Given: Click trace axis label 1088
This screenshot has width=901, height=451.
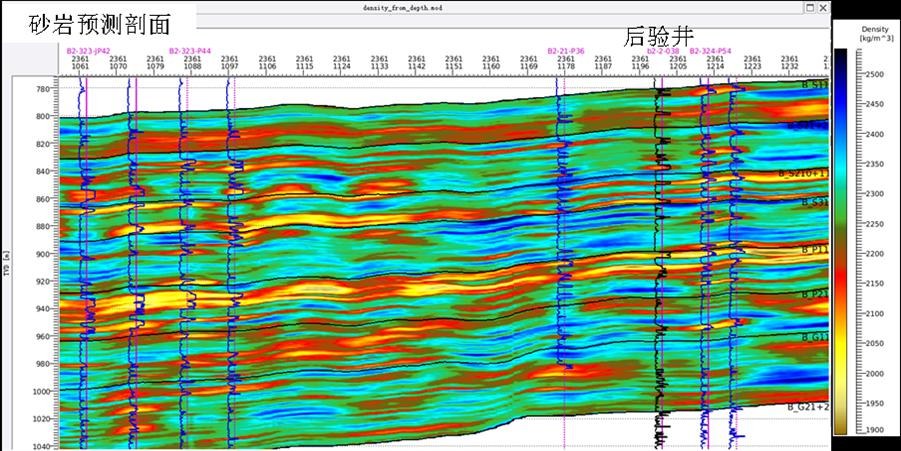Looking at the screenshot, I should coord(192,66).
